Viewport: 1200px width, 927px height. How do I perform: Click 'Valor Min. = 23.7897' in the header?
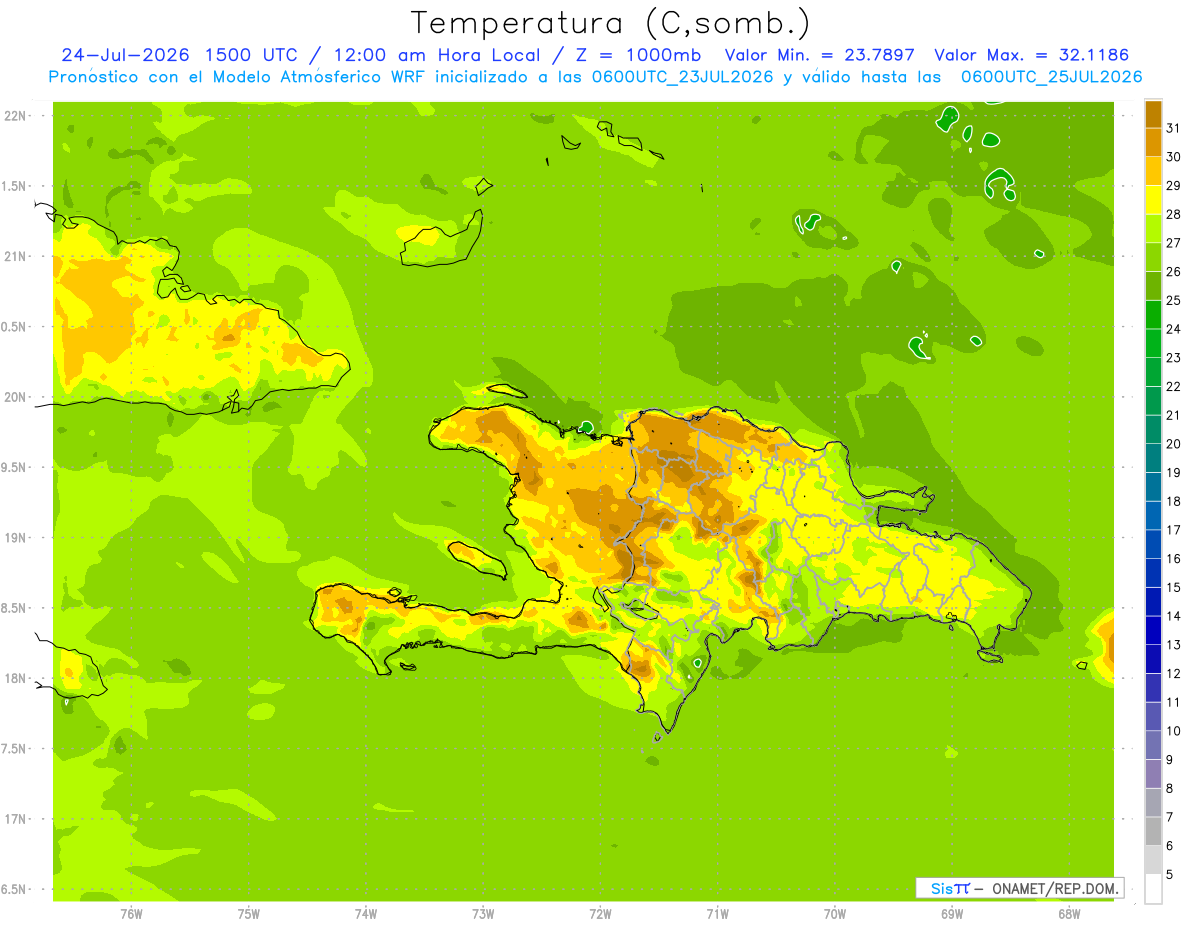click(820, 55)
